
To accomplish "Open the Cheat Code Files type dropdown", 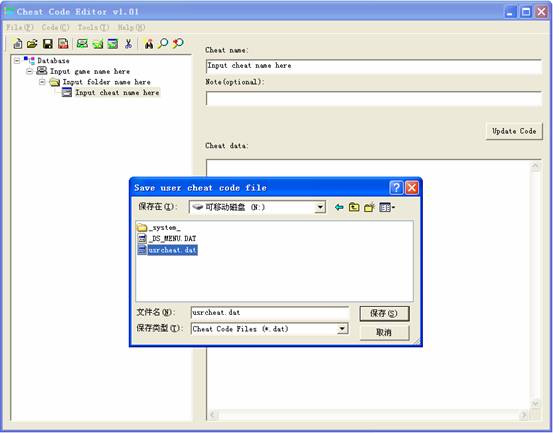I will tap(342, 329).
